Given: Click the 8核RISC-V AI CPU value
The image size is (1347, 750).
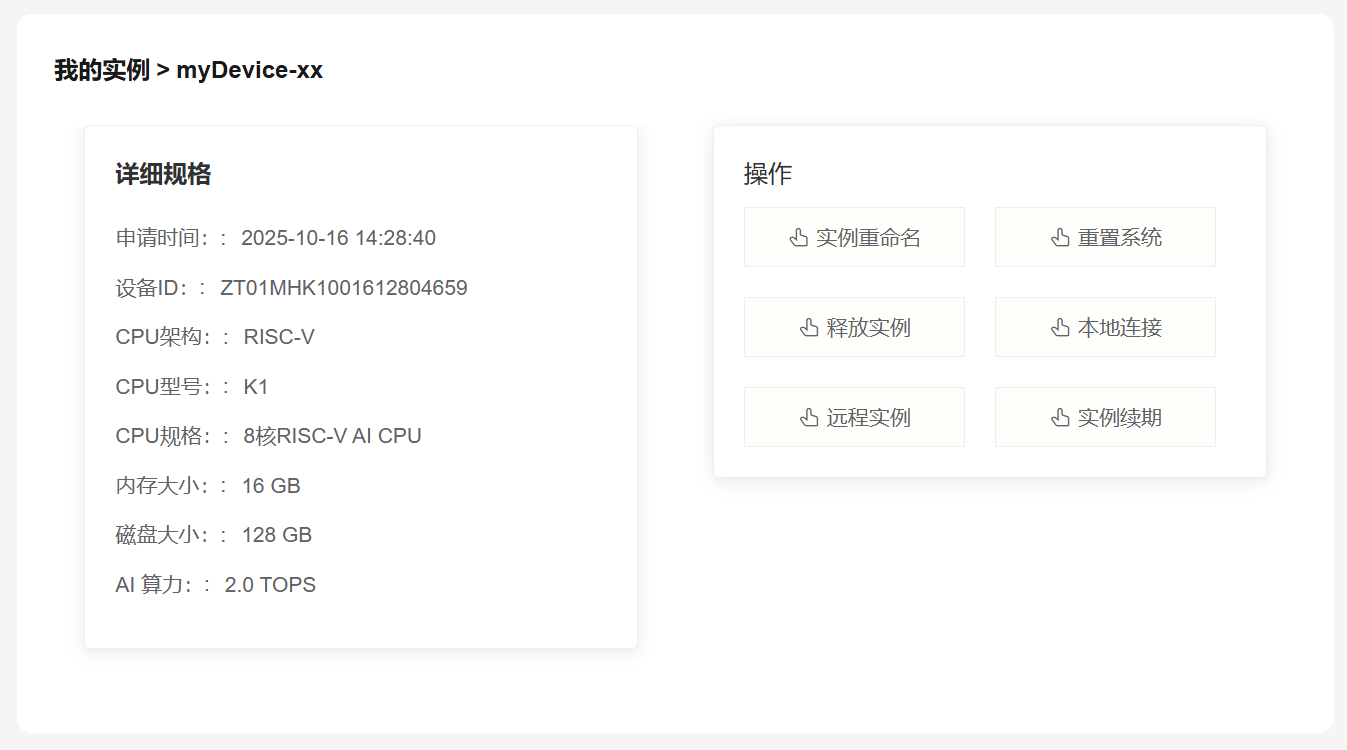Looking at the screenshot, I should 333,436.
